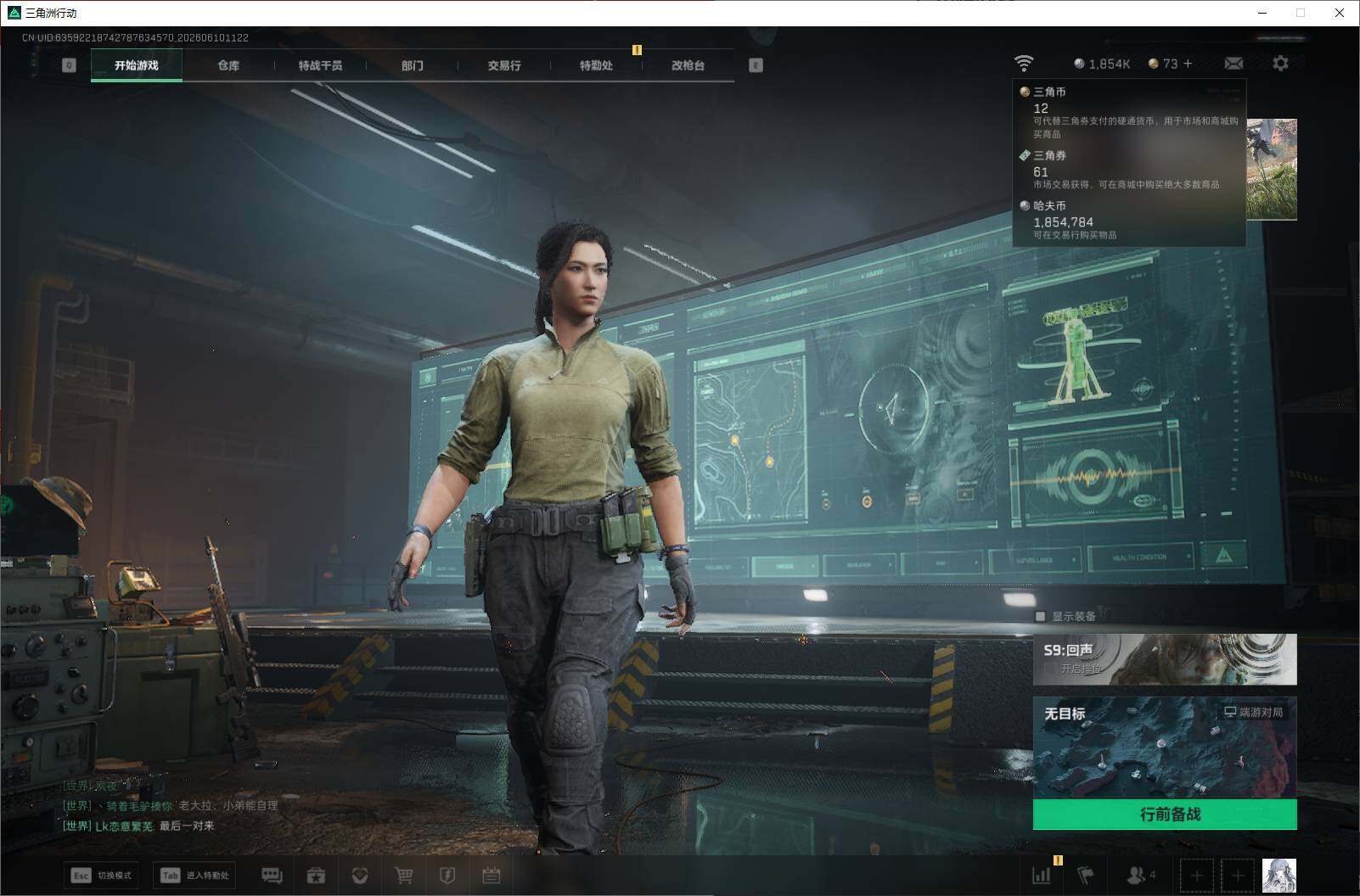Switch to the 仓库 tab
Image resolution: width=1360 pixels, height=896 pixels.
click(x=228, y=65)
